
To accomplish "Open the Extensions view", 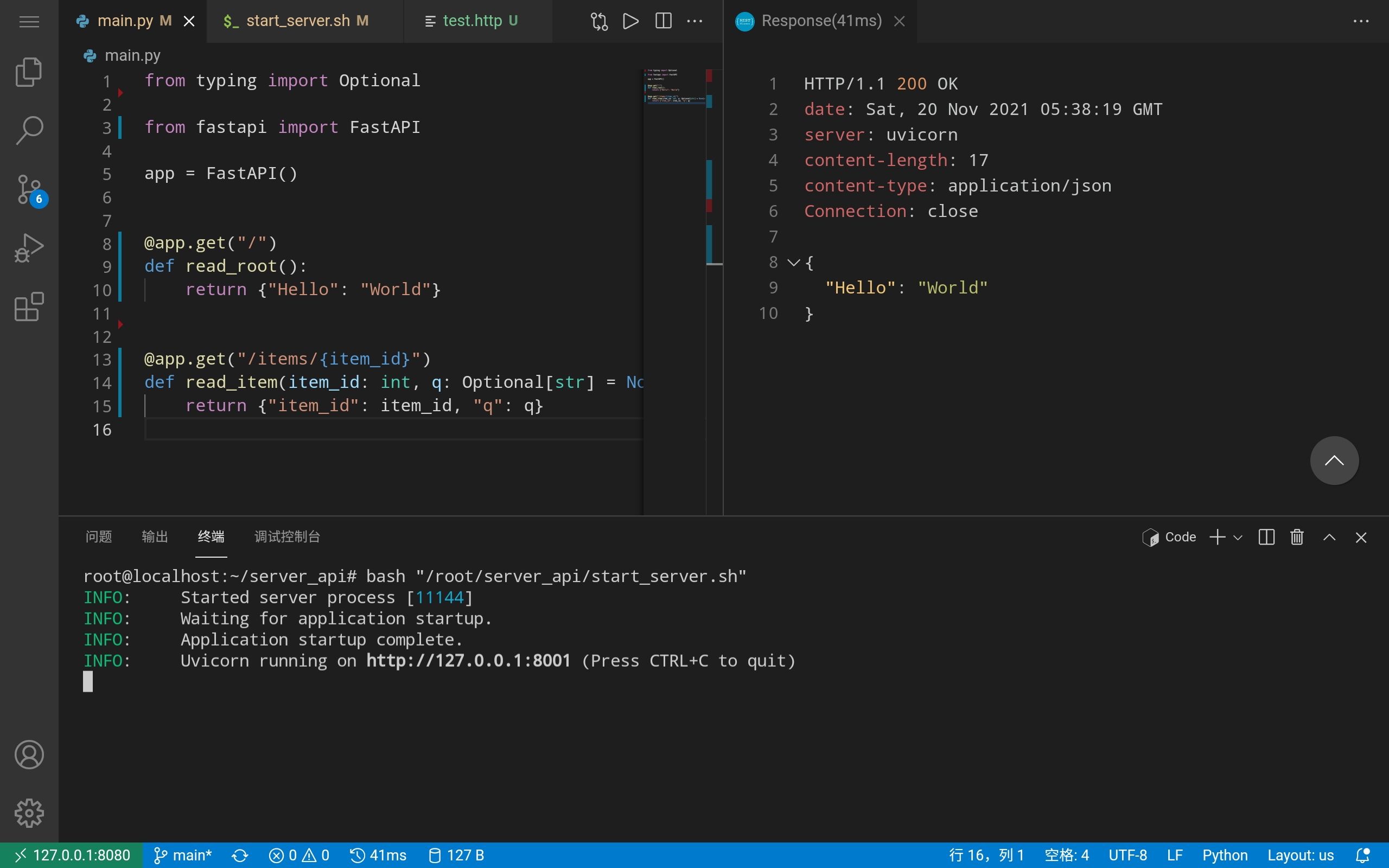I will [x=29, y=307].
